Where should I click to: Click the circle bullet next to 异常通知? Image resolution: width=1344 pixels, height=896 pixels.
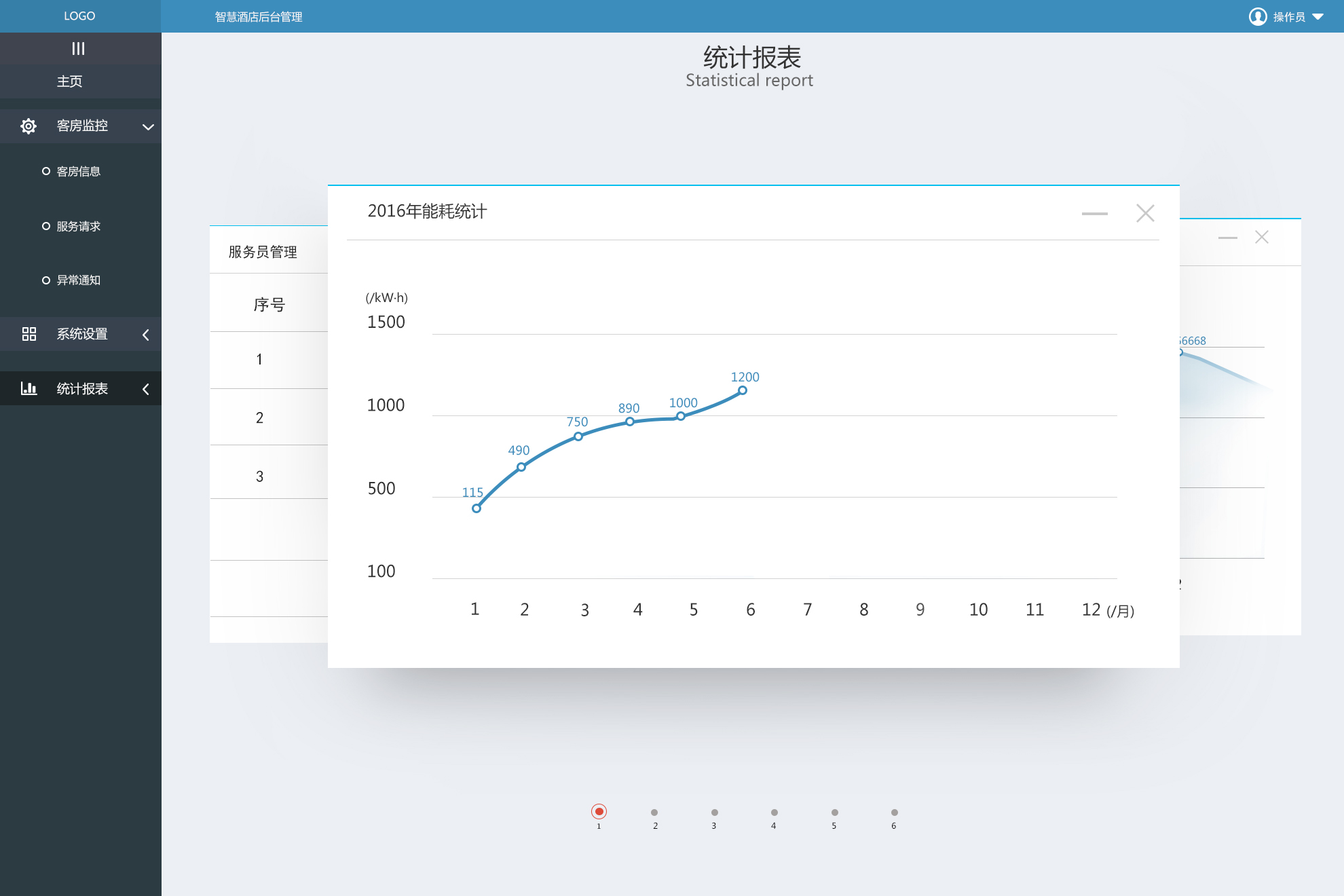click(x=46, y=280)
